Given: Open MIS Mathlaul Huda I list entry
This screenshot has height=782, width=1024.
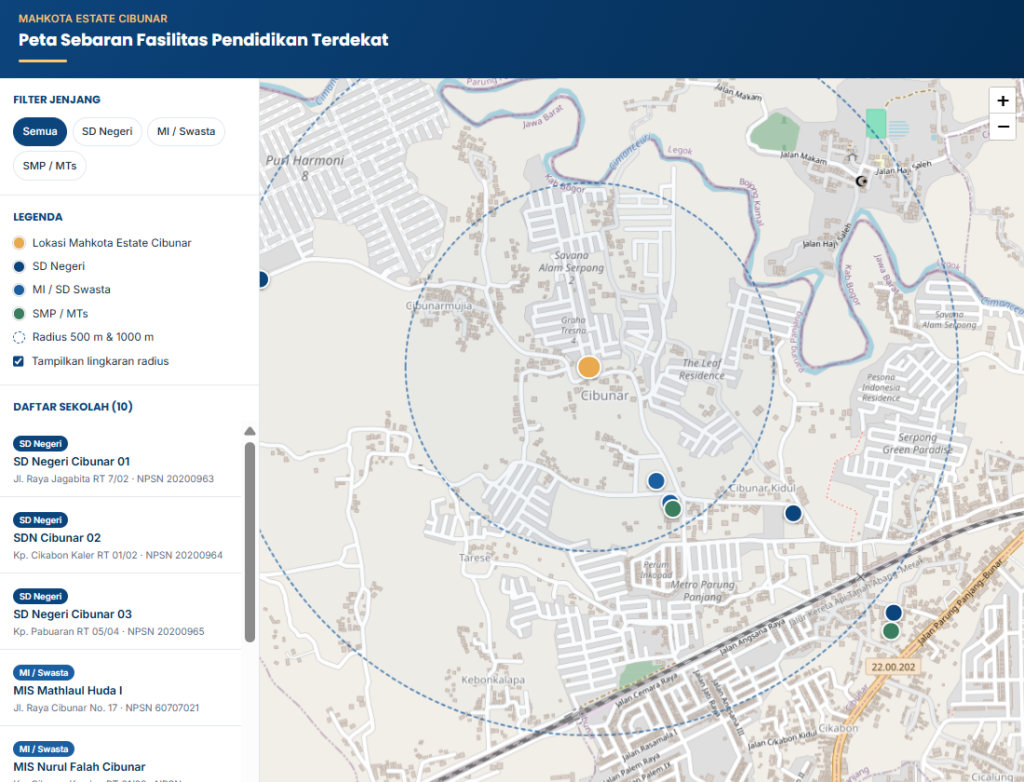Looking at the screenshot, I should tap(121, 688).
